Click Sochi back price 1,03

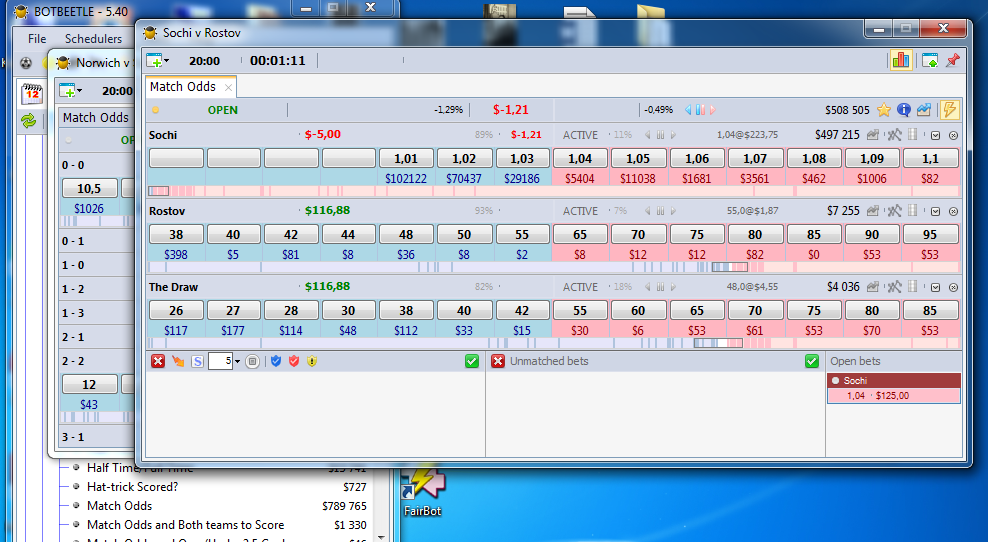pyautogui.click(x=522, y=159)
